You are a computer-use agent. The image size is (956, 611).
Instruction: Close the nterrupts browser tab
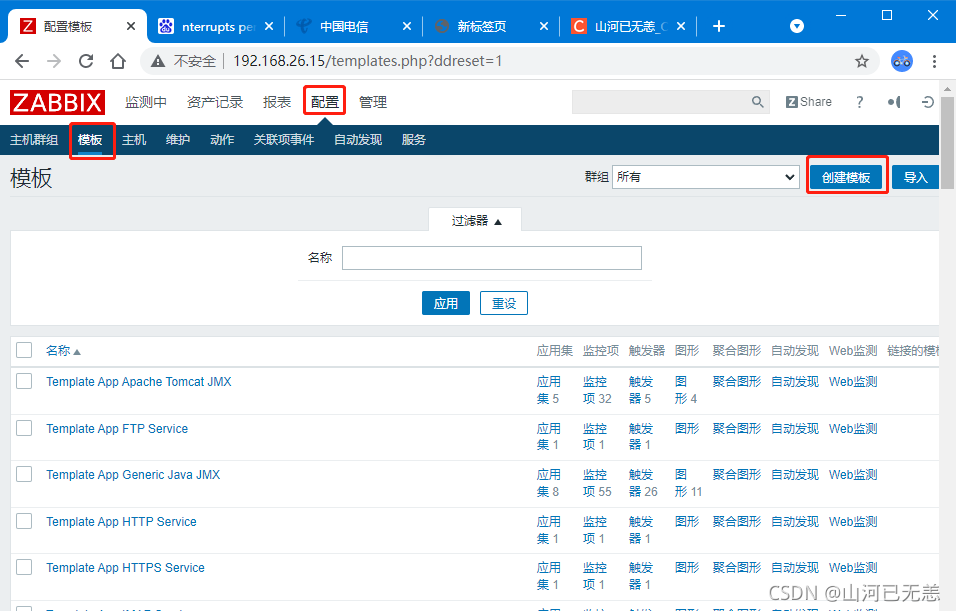[269, 26]
